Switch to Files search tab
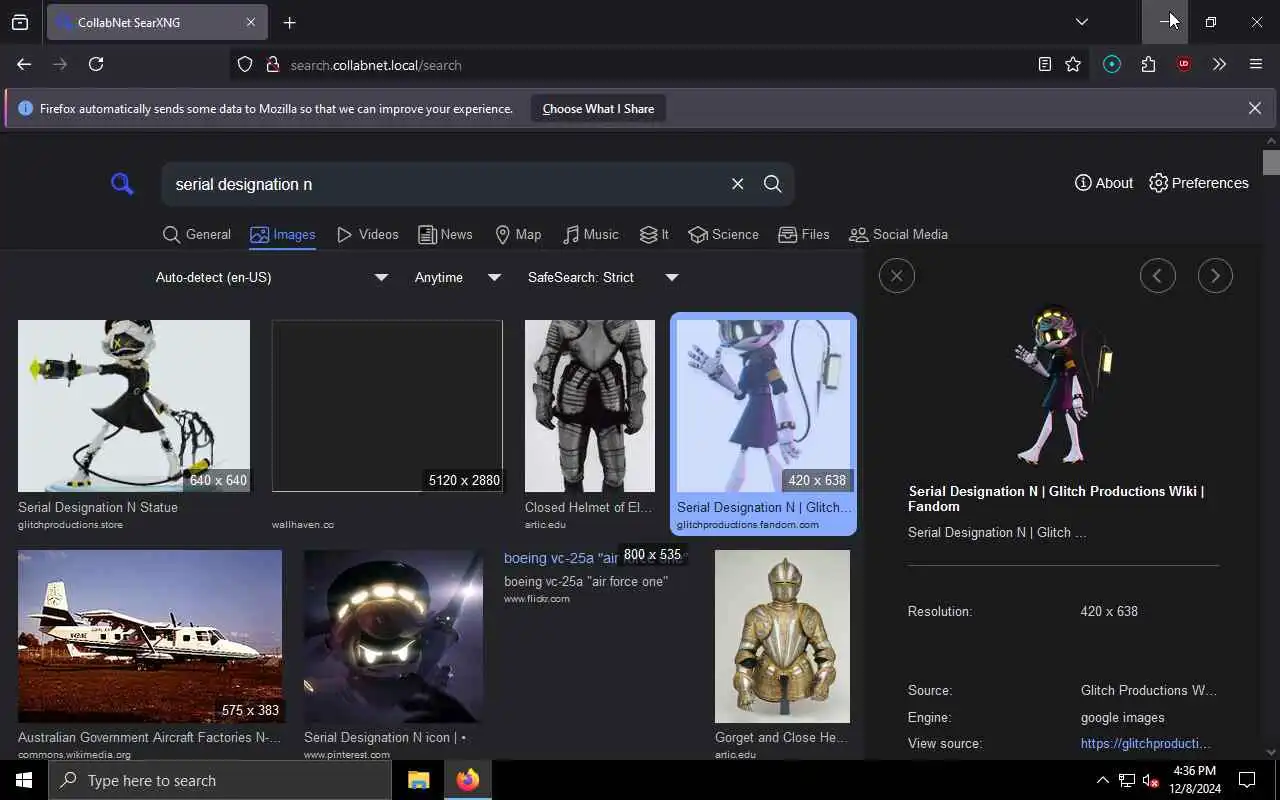Screen dimensions: 1280x800 point(804,234)
